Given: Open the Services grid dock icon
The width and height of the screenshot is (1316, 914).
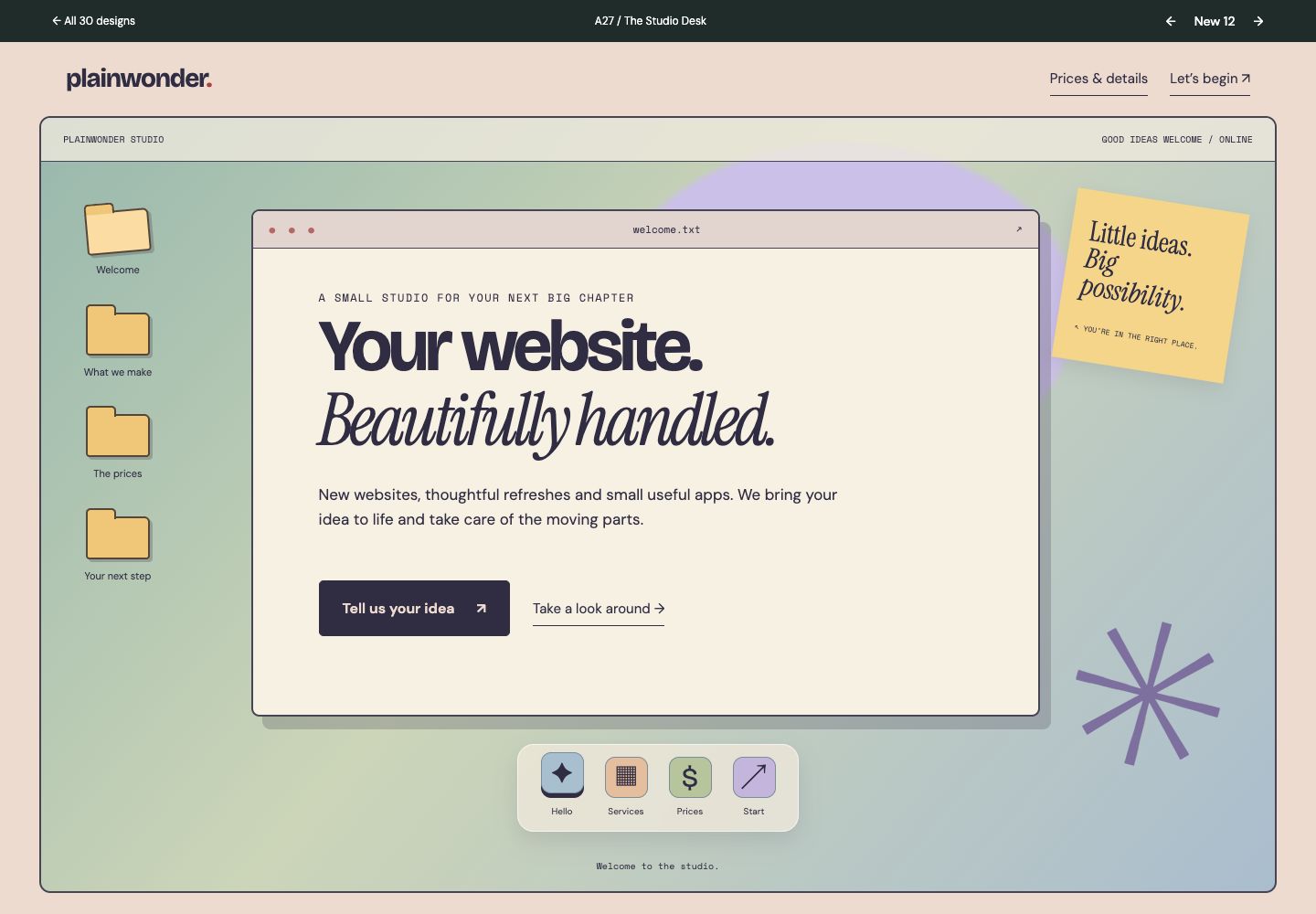Looking at the screenshot, I should point(626,777).
